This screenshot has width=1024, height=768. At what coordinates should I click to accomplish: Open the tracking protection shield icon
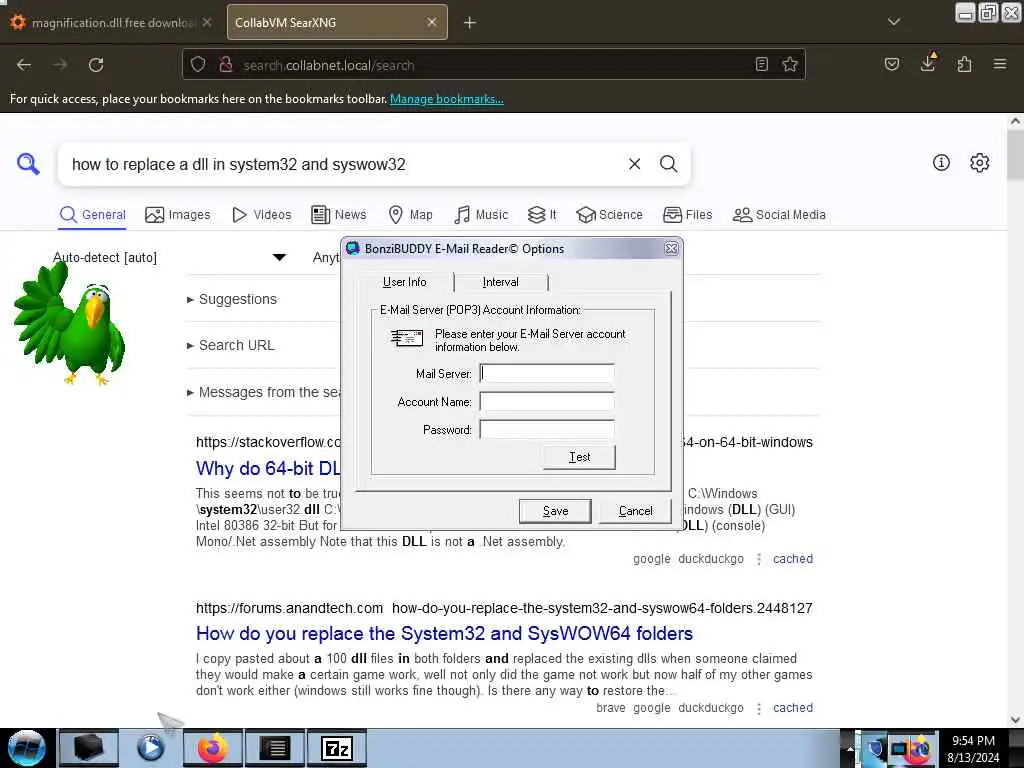[x=198, y=64]
